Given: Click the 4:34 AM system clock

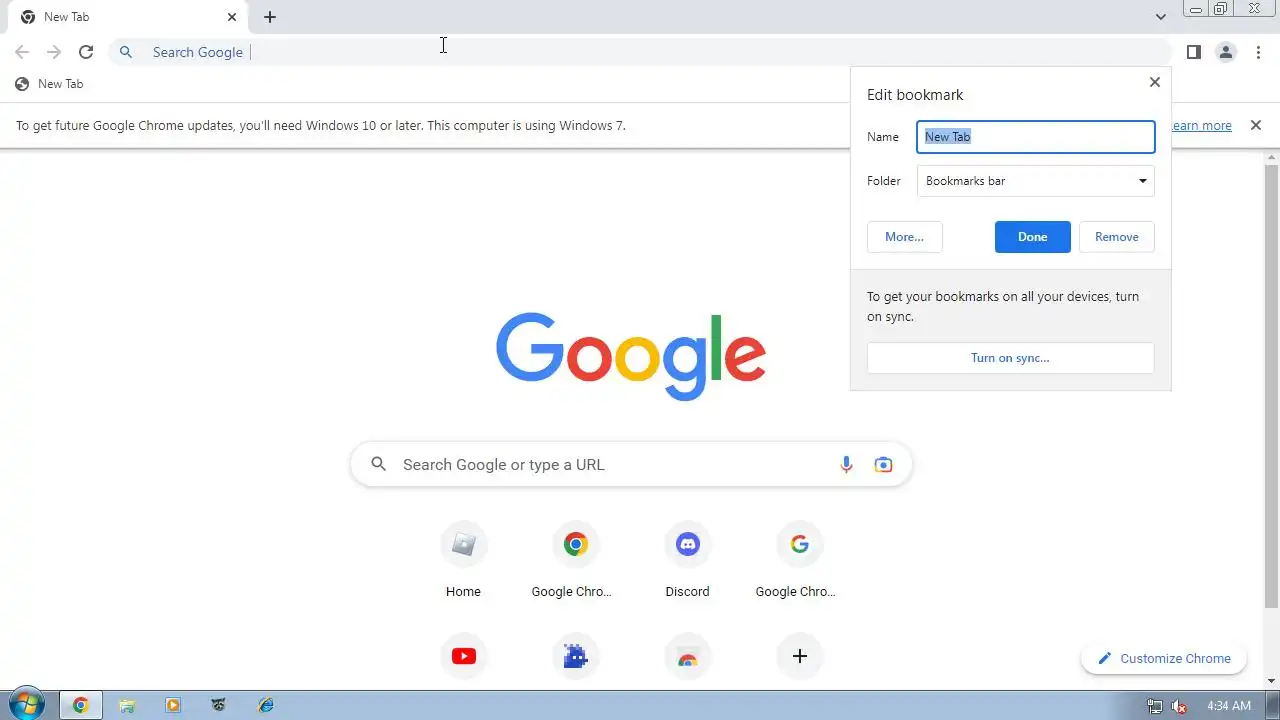Looking at the screenshot, I should [x=1228, y=706].
